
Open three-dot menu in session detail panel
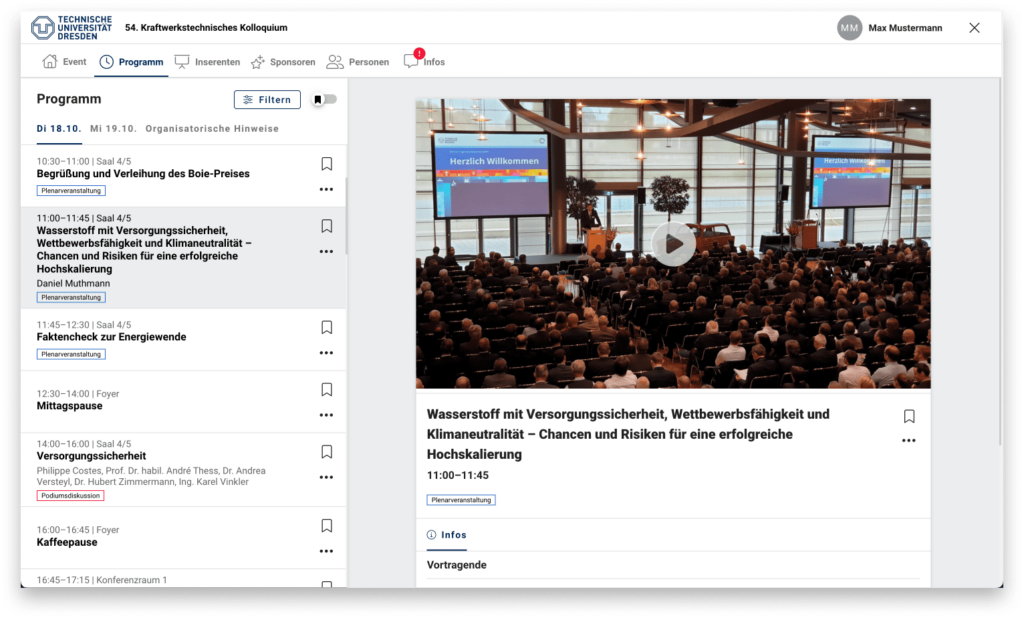909,440
